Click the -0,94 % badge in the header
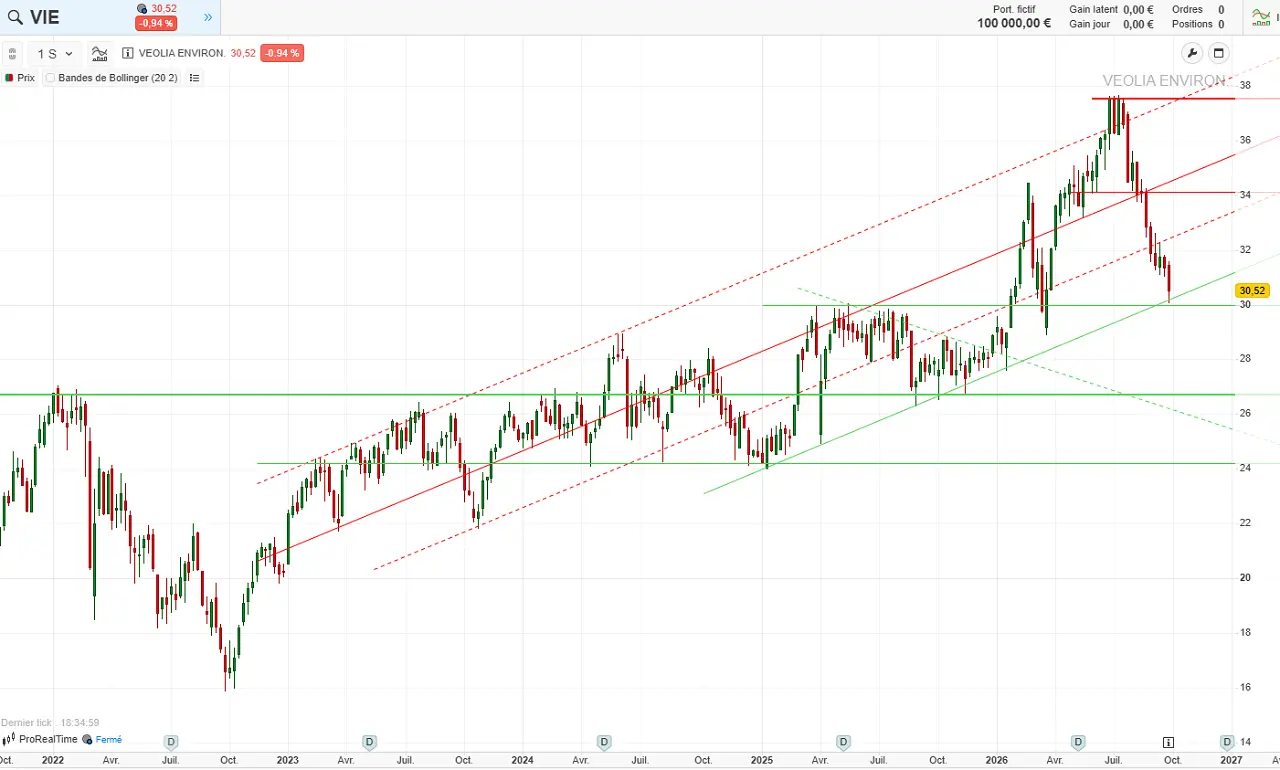This screenshot has width=1280, height=770. click(156, 23)
